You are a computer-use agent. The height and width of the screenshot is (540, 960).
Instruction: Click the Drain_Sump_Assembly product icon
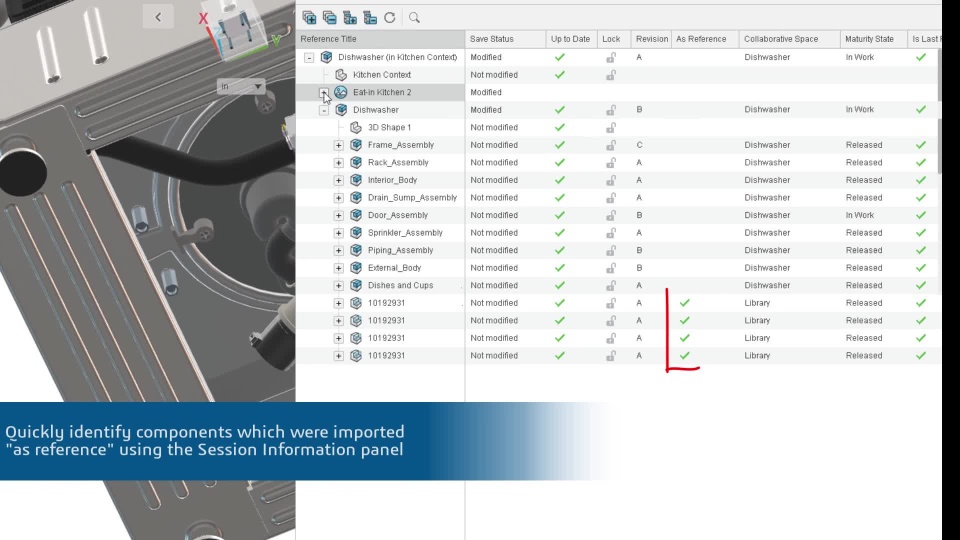point(356,198)
